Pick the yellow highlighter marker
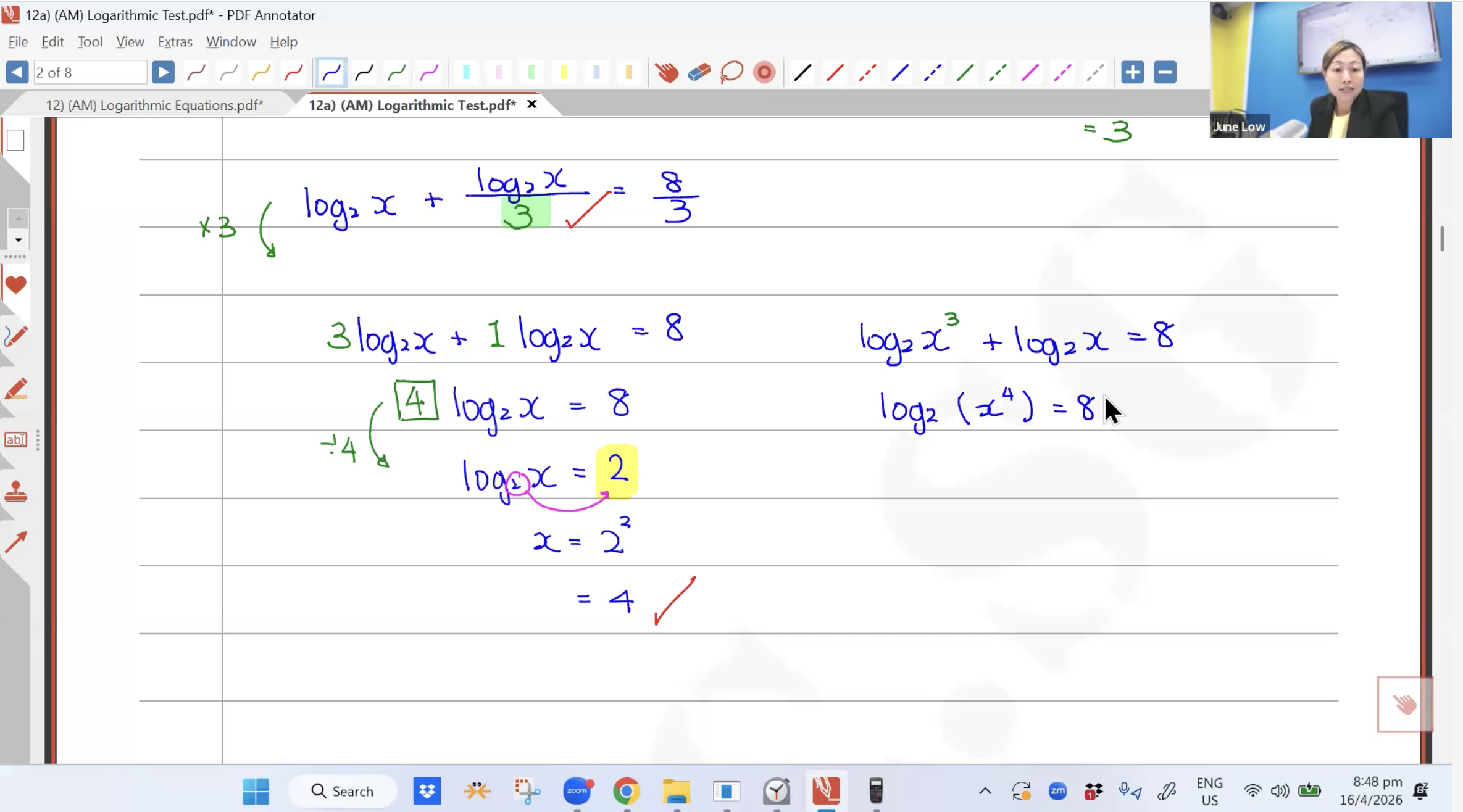 click(x=564, y=73)
